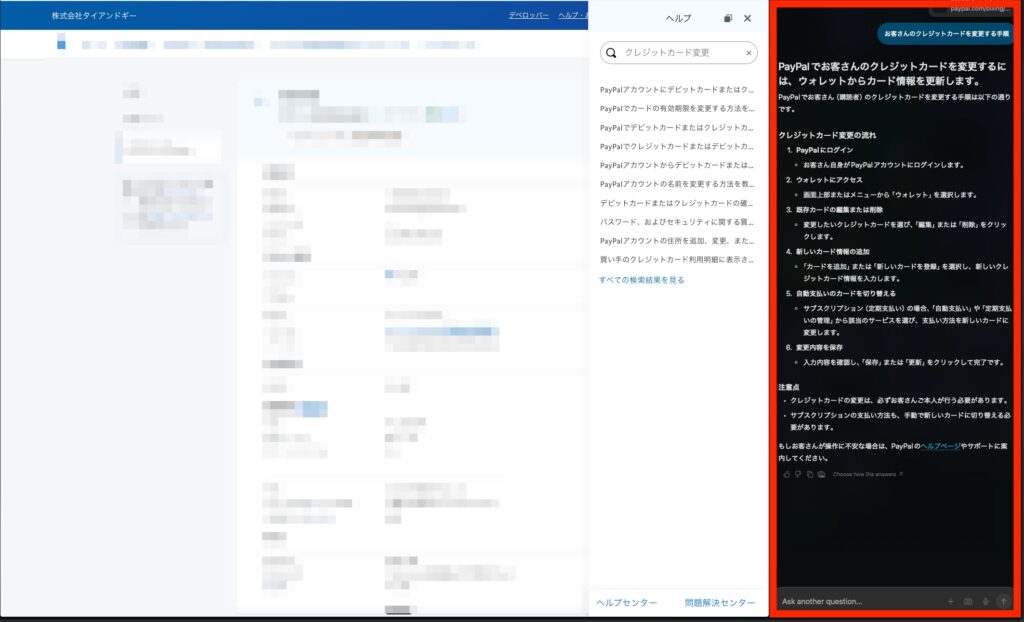This screenshot has height=622, width=1024.
Task: Click the ヘルプページ link in the answer
Action: [940, 446]
